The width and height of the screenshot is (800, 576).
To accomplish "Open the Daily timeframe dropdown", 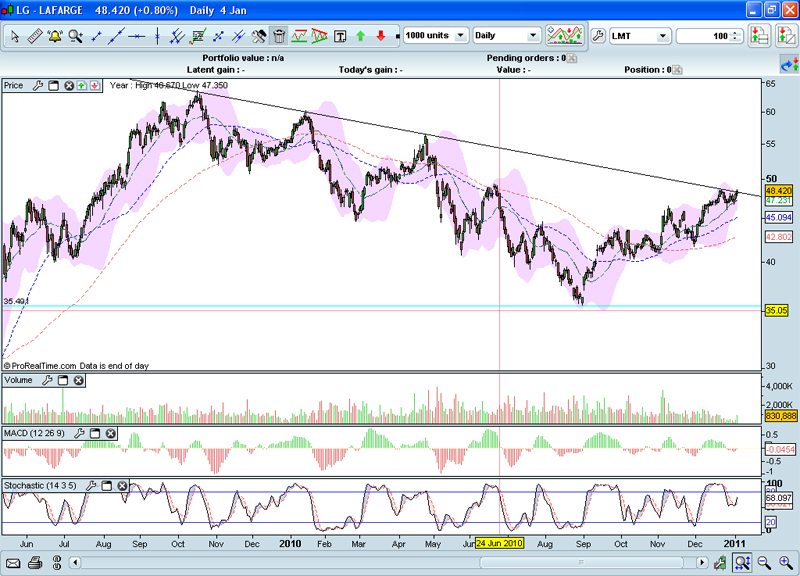I will [506, 36].
